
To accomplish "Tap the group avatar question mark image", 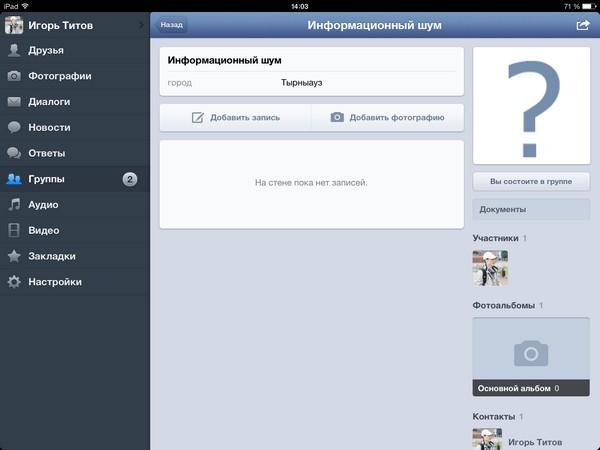I will coord(530,105).
